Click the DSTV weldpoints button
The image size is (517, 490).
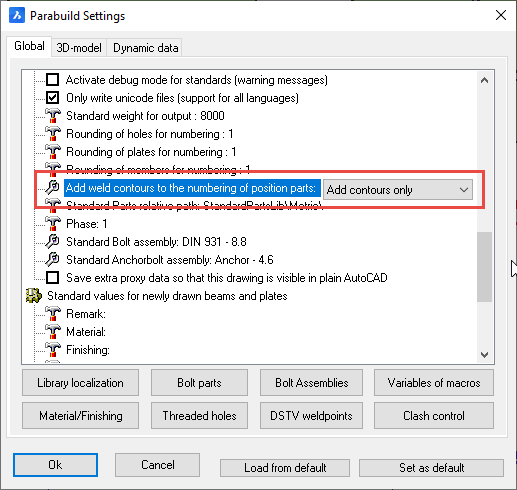point(311,416)
